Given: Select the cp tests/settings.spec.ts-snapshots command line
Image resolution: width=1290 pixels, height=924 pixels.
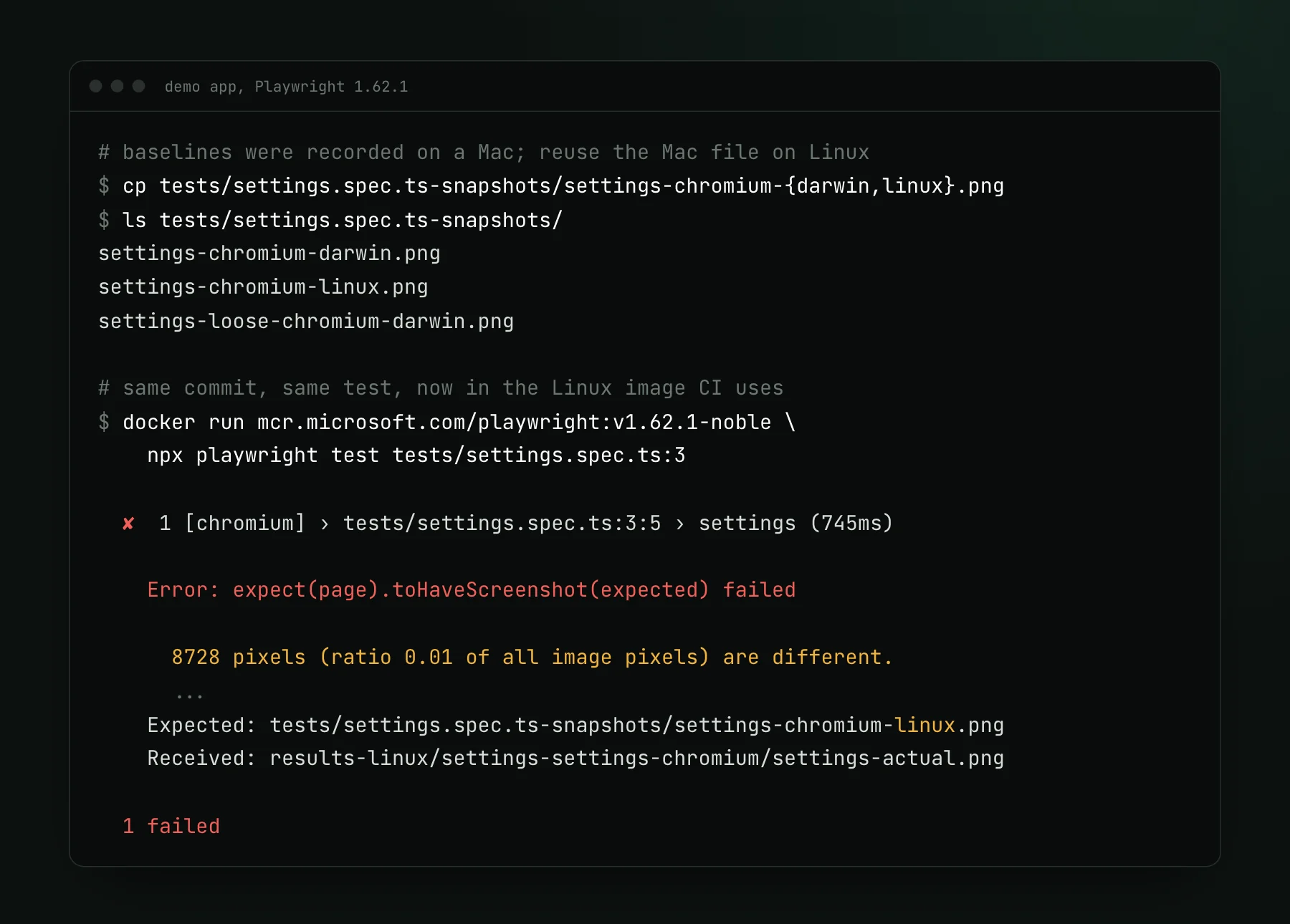Looking at the screenshot, I should 551,186.
